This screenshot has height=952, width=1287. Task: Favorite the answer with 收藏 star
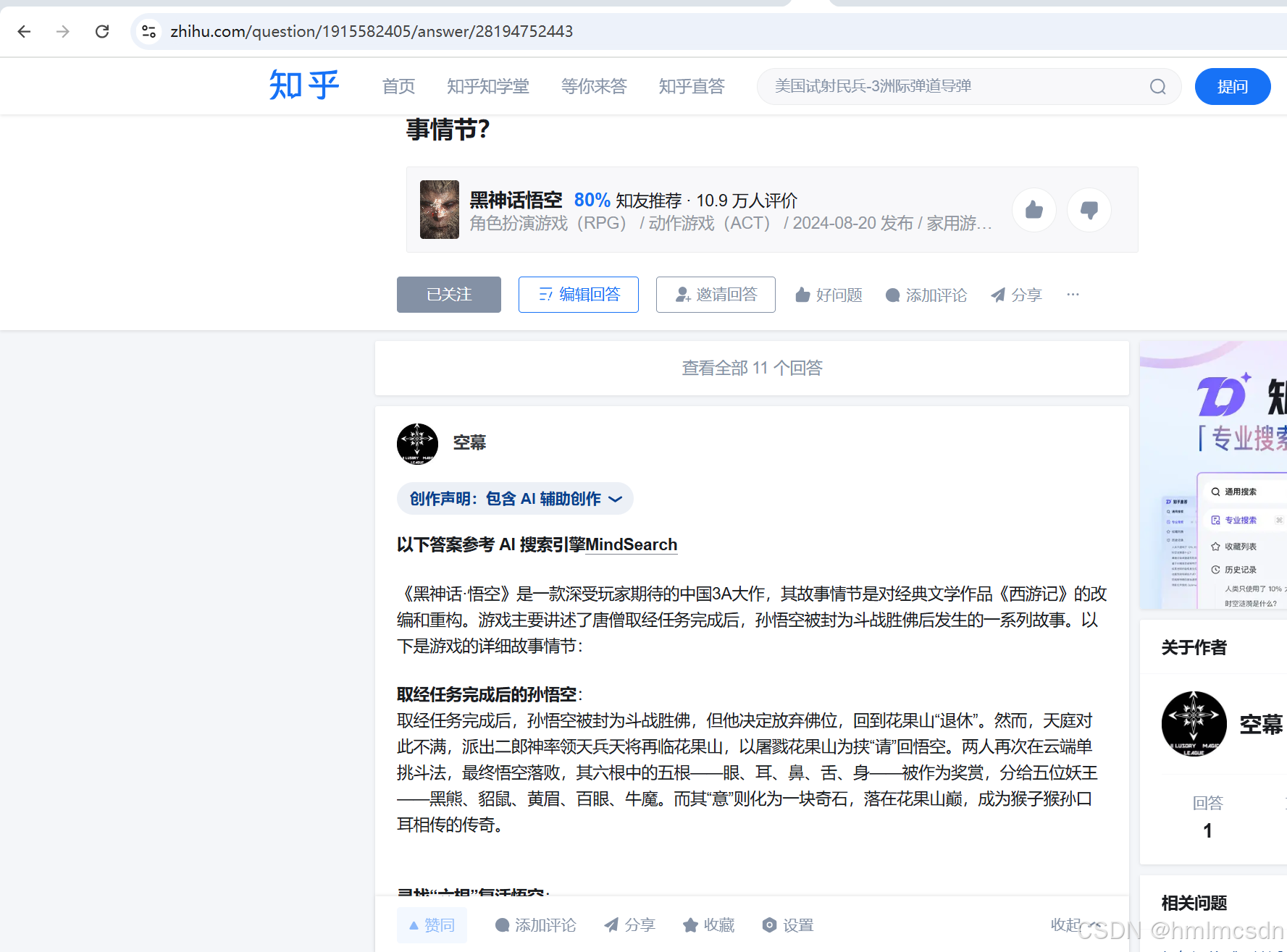[708, 925]
